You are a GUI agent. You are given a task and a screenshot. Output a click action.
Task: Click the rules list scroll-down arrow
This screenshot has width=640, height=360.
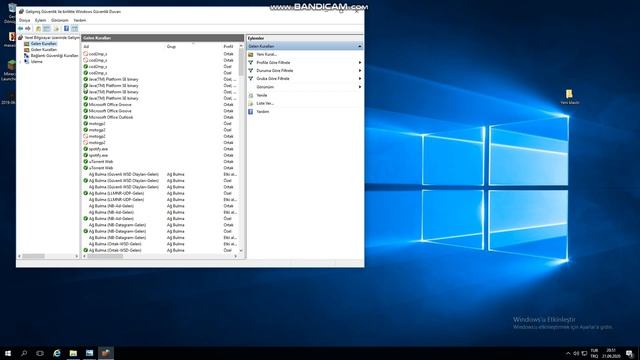(x=241, y=250)
